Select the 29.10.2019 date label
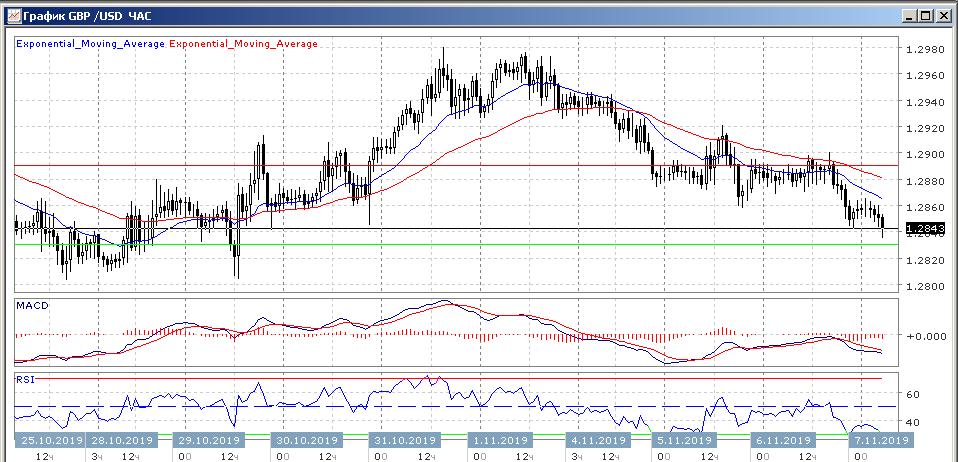This screenshot has width=958, height=462. (212, 439)
